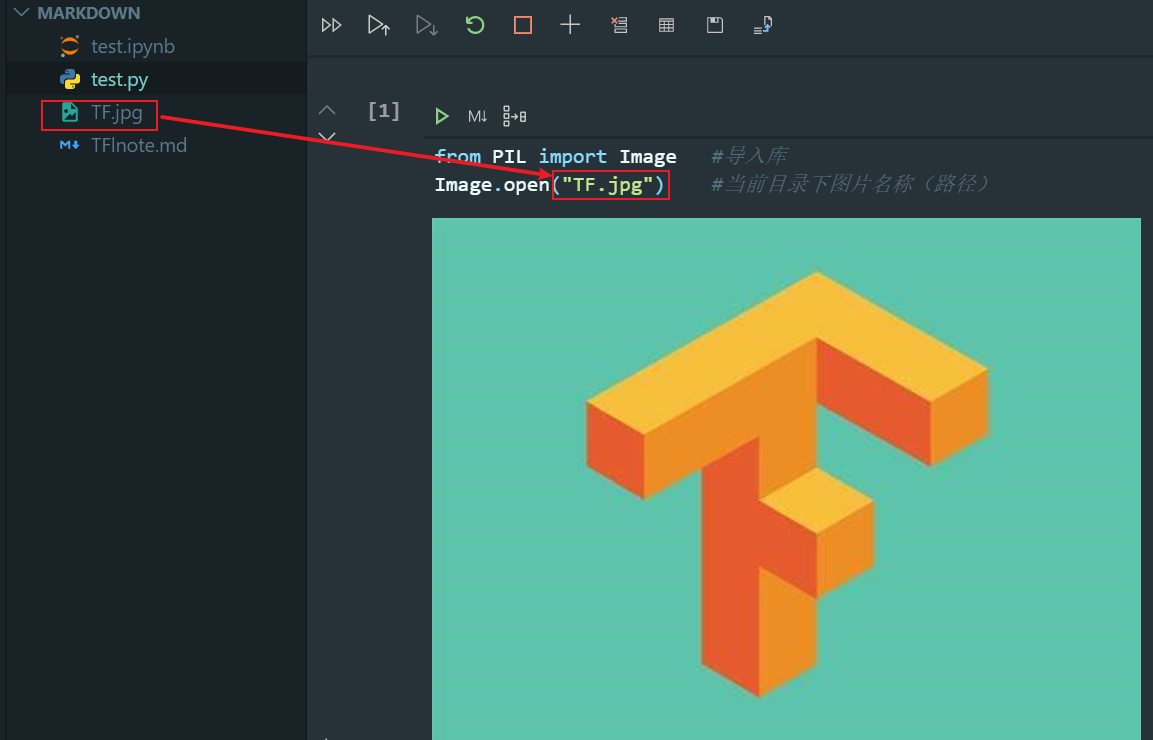Click the '#导入库' comment text
The image size is (1153, 740).
click(749, 156)
